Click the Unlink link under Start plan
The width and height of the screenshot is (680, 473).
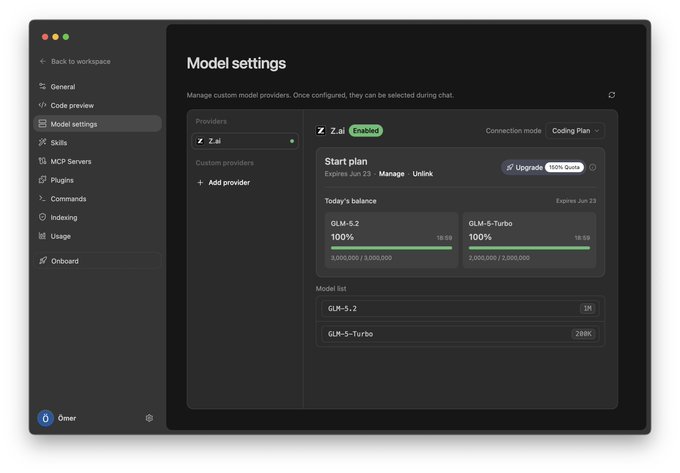coord(422,173)
